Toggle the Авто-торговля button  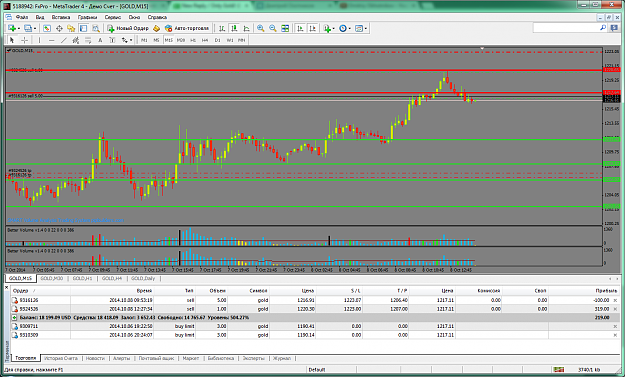(187, 28)
